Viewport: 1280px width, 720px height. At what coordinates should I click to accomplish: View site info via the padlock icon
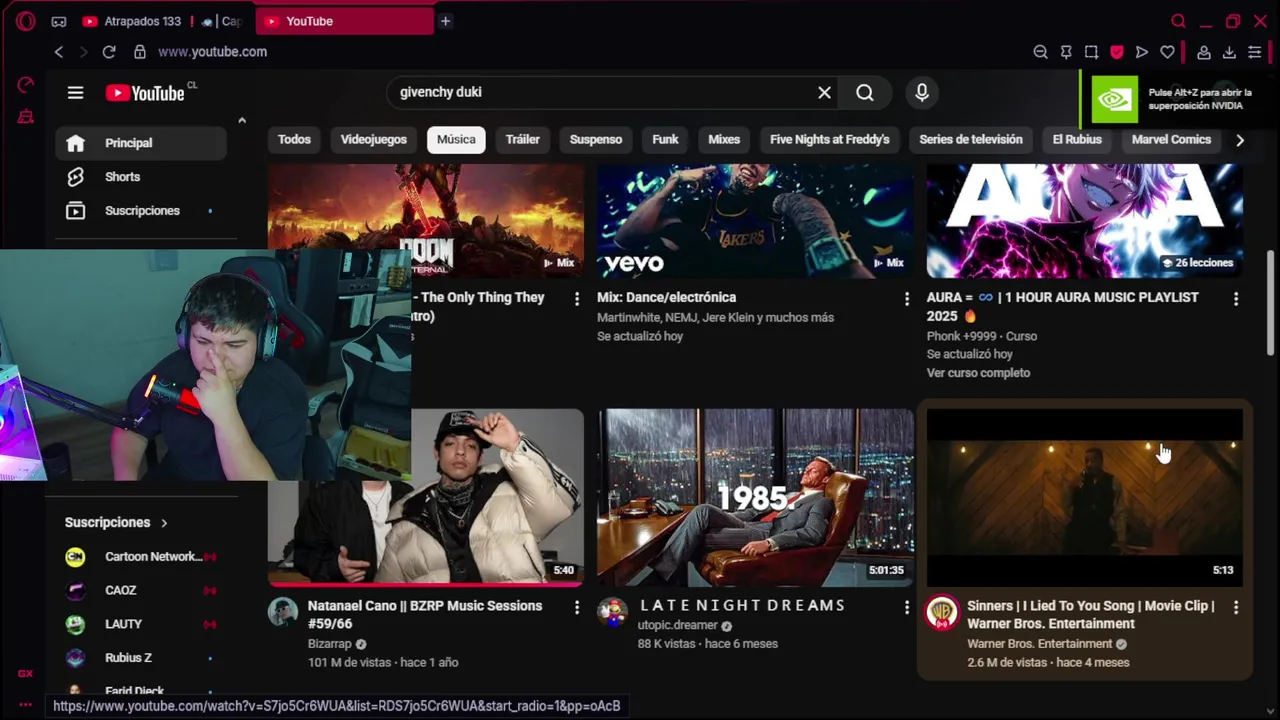[x=140, y=52]
